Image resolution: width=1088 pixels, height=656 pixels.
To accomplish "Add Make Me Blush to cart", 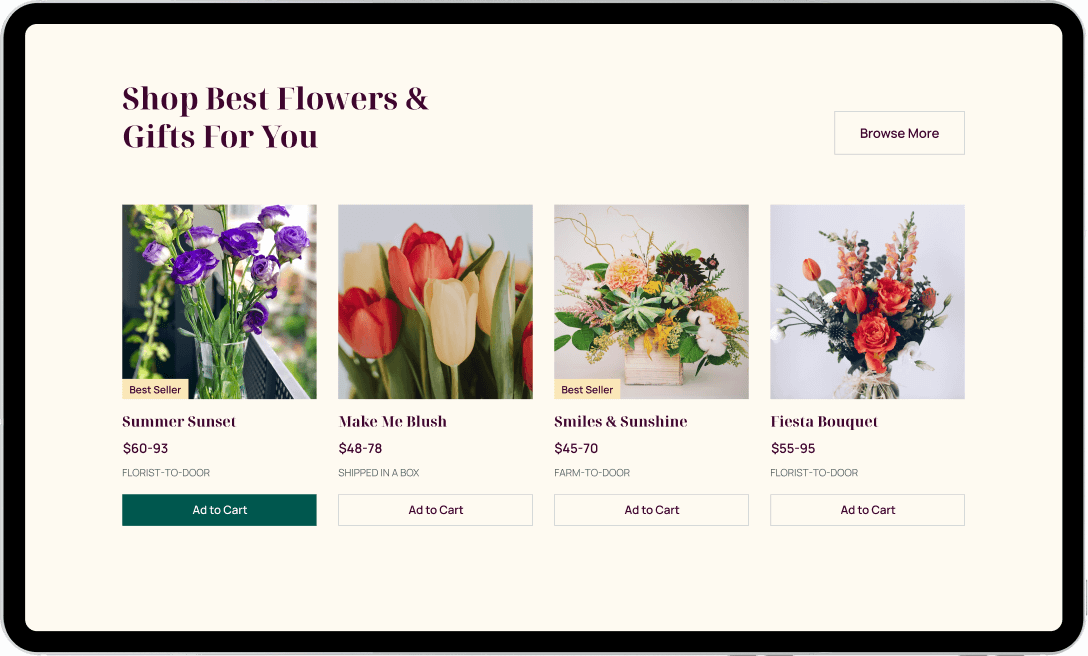I will [x=435, y=510].
